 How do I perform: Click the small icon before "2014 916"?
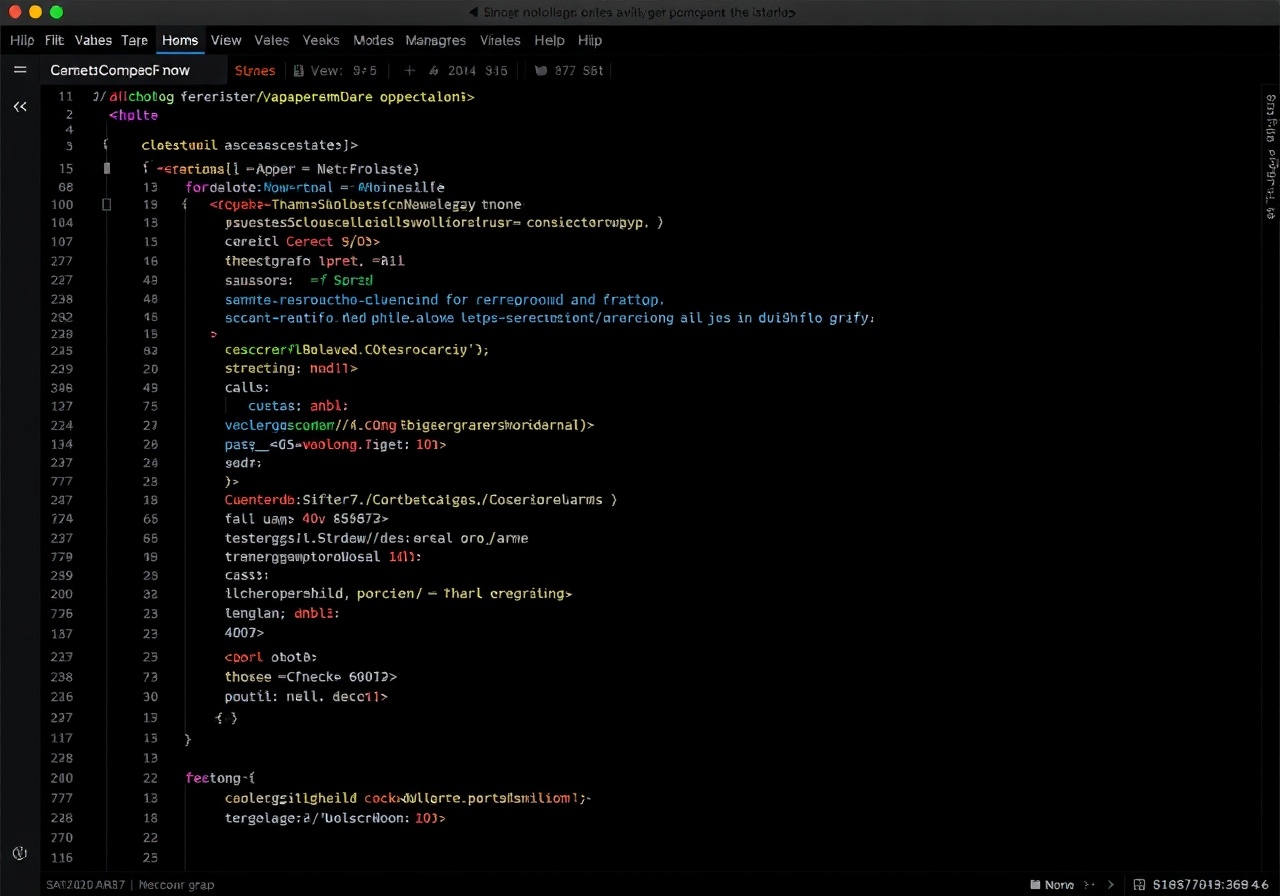434,71
